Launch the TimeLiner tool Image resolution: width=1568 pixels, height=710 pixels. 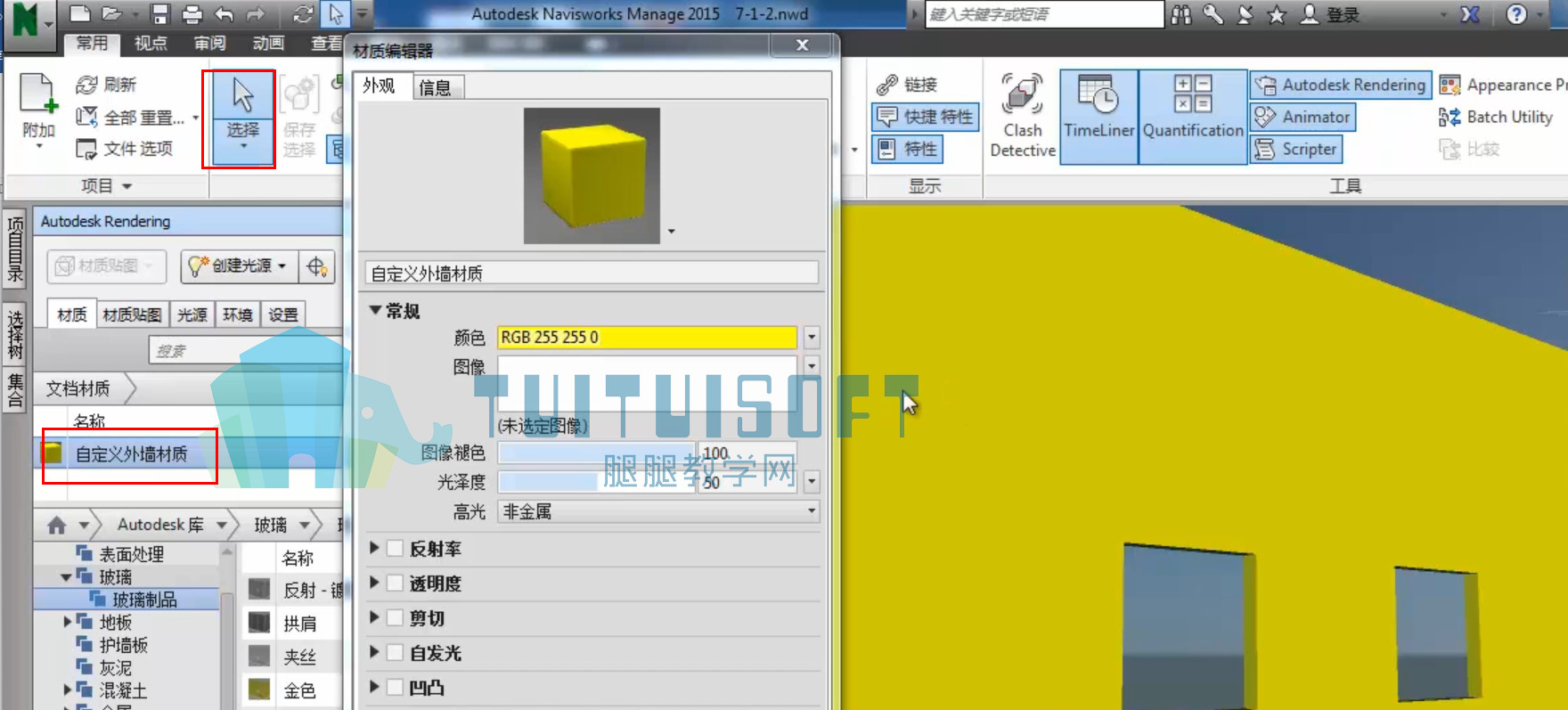click(1098, 117)
